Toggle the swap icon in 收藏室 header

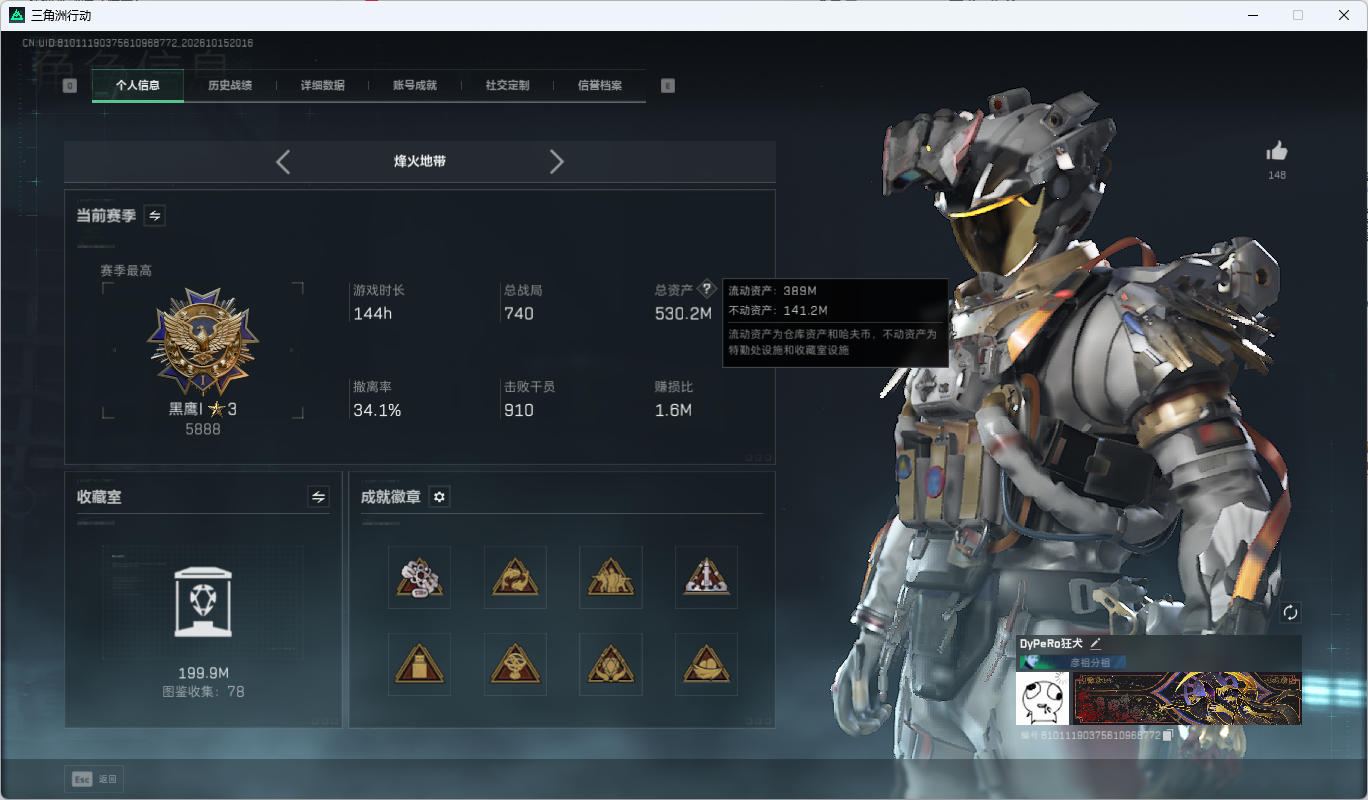319,497
